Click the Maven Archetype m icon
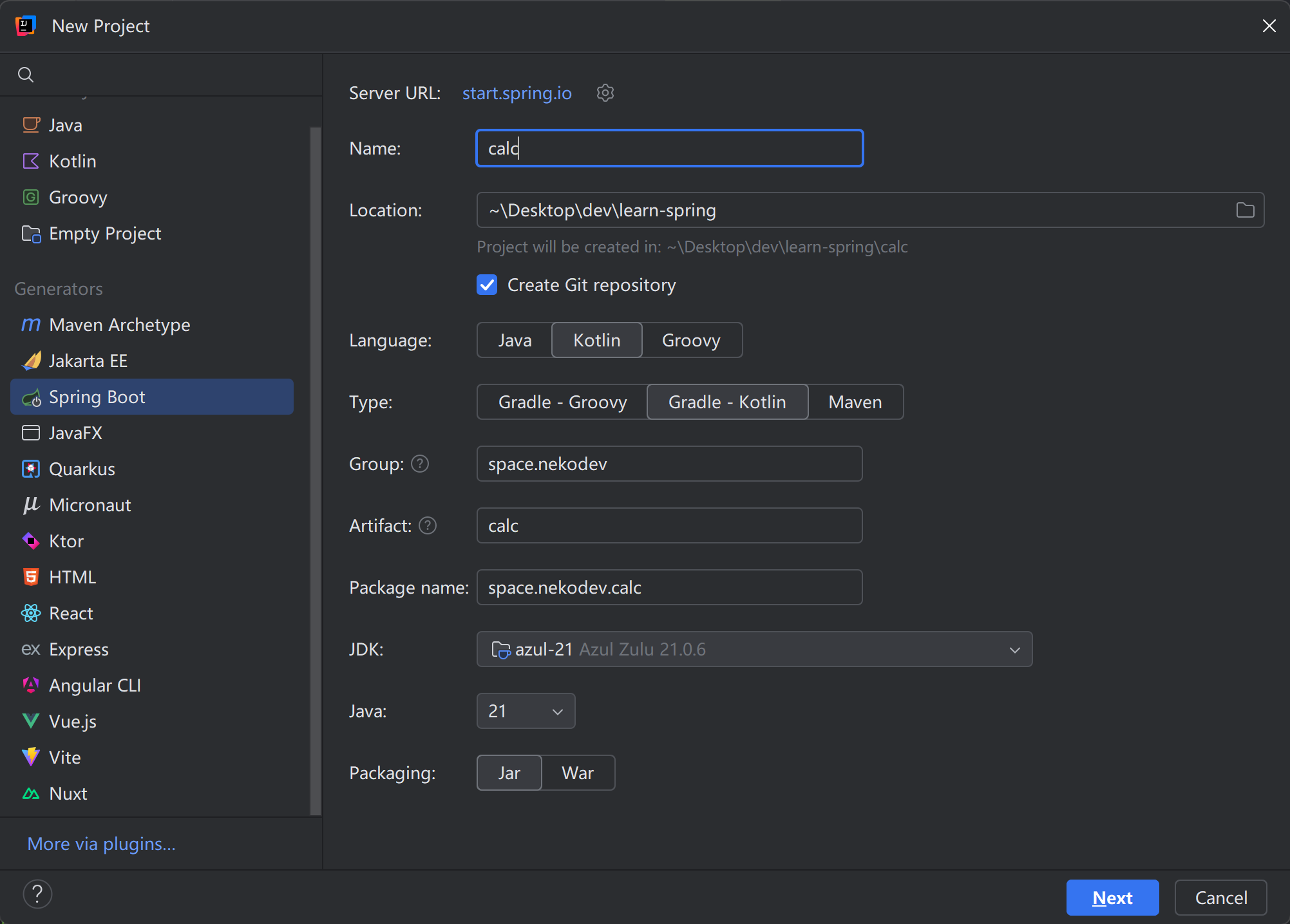This screenshot has width=1290, height=924. [x=31, y=325]
